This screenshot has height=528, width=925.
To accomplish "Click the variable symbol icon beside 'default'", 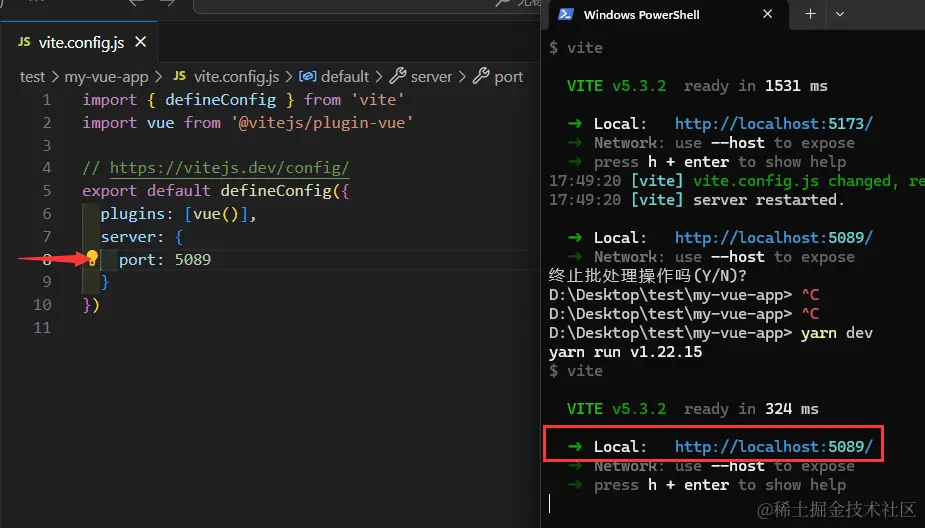I will tap(307, 76).
